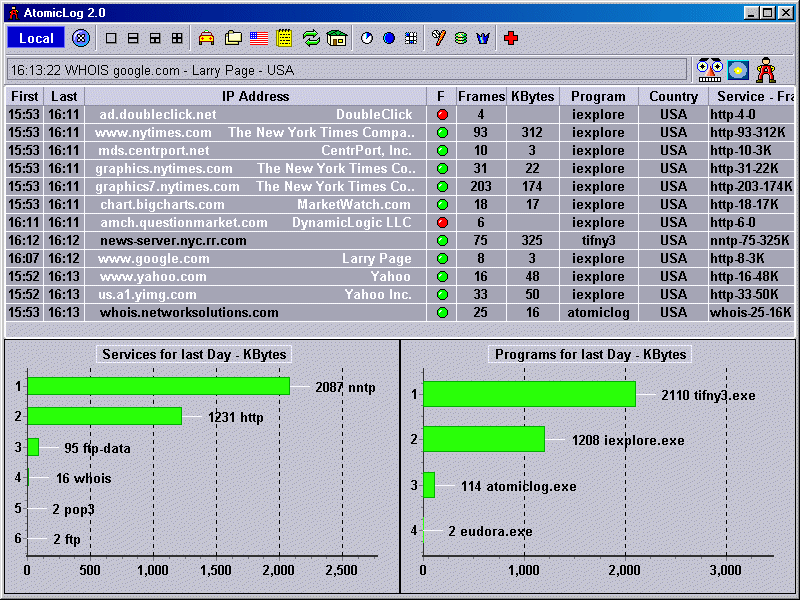Click the atomiclog program cell
Screen dimensions: 800x600
pos(598,312)
